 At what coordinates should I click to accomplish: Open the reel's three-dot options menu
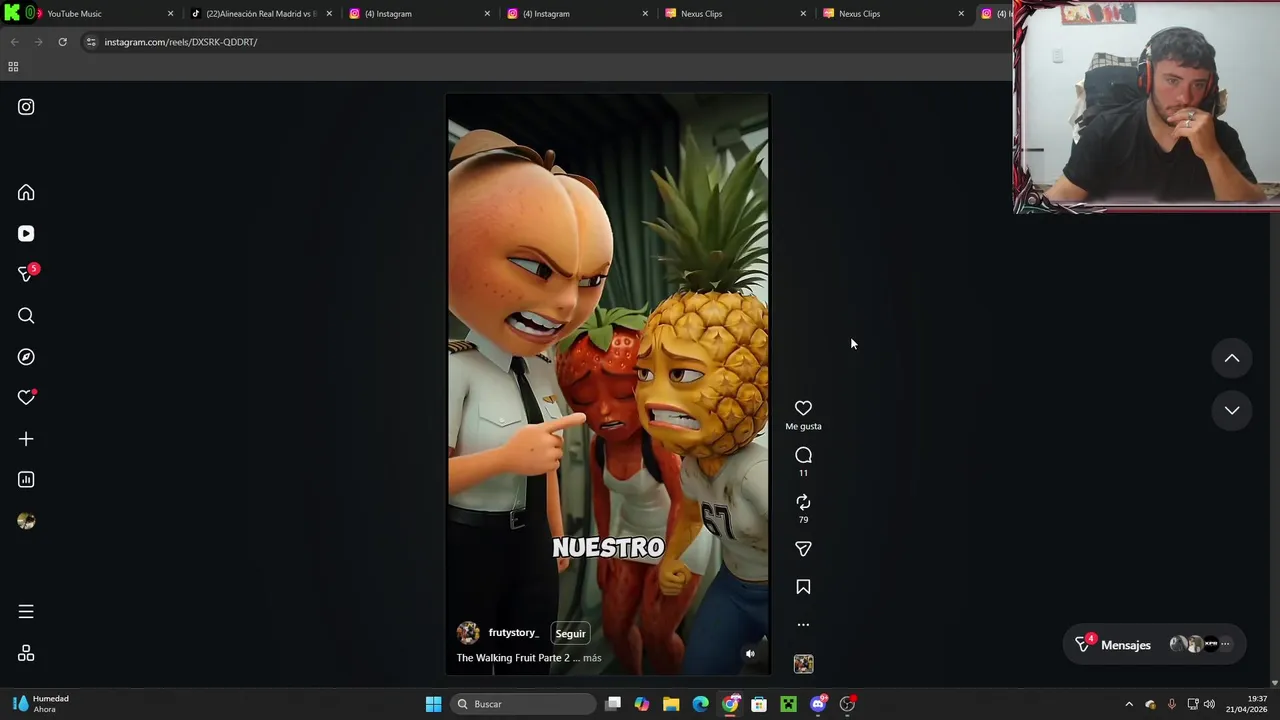[x=803, y=625]
